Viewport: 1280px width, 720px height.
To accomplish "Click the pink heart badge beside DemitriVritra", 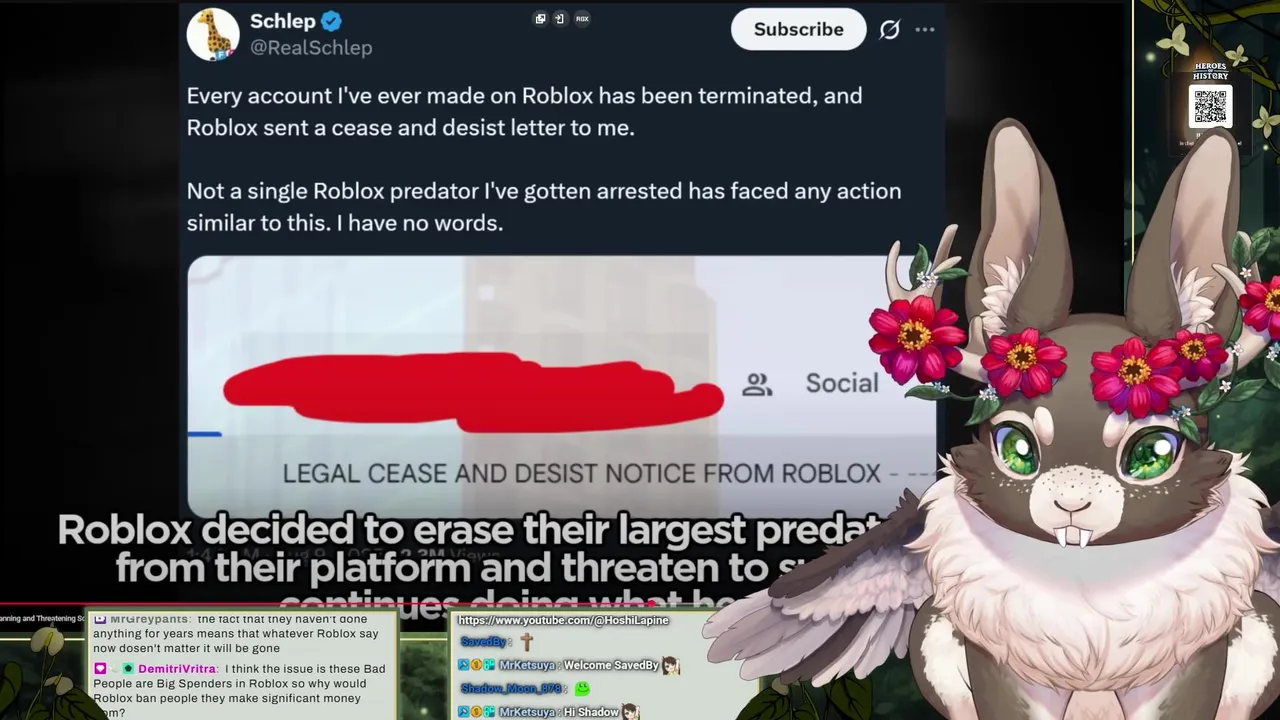I will pyautogui.click(x=100, y=669).
